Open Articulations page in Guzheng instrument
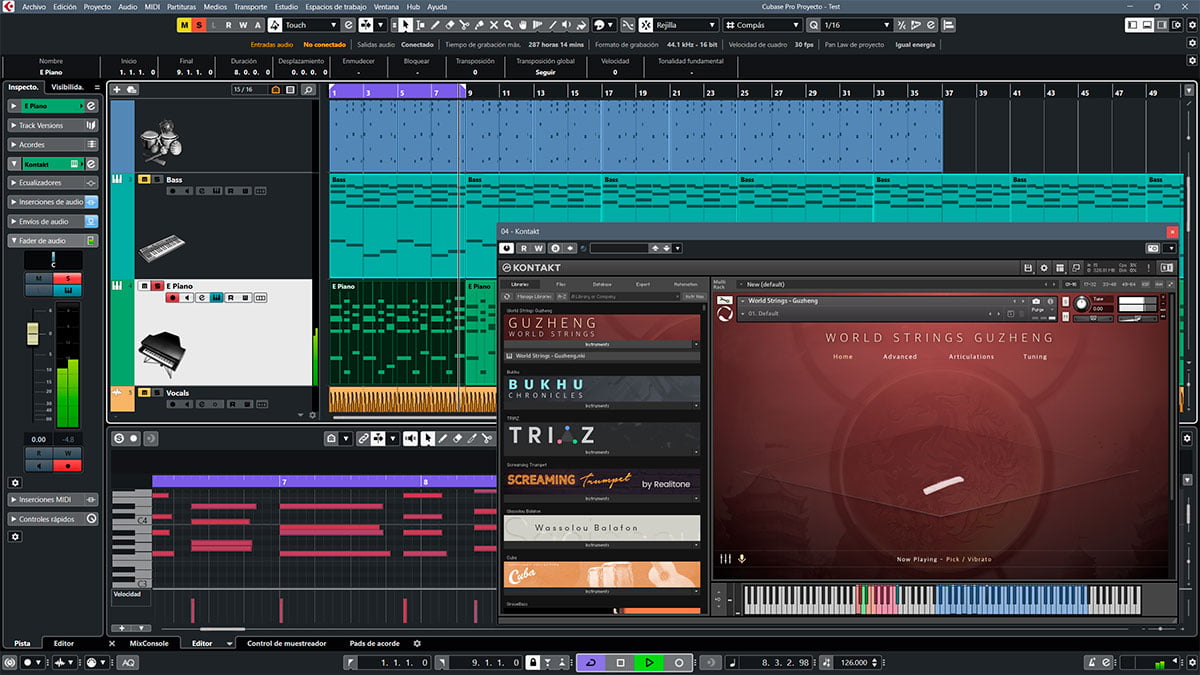 point(971,357)
